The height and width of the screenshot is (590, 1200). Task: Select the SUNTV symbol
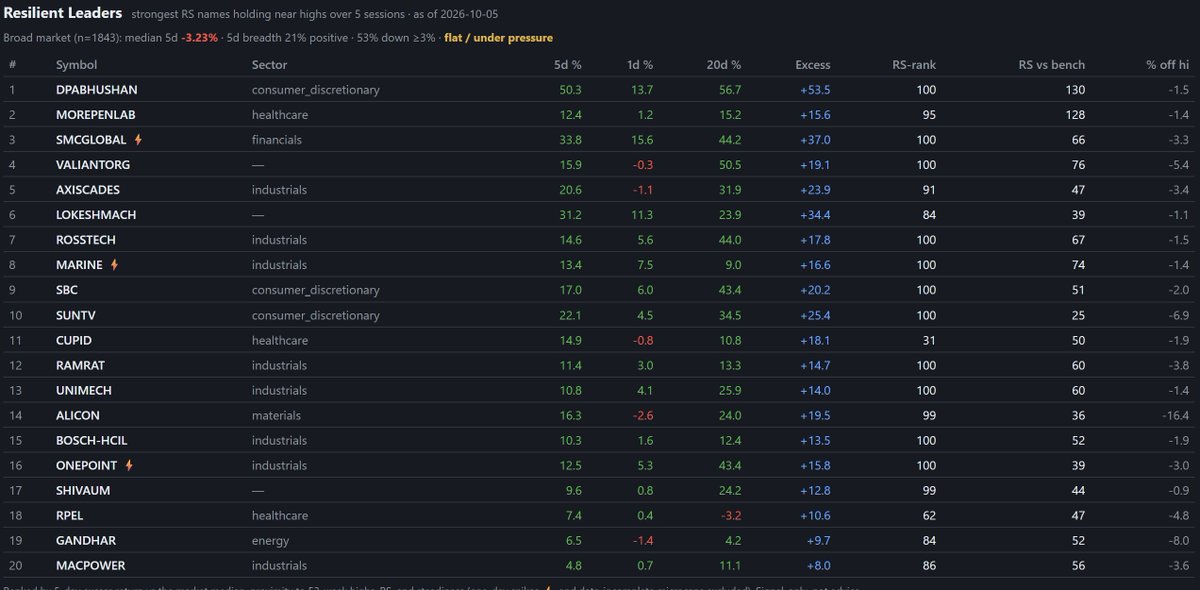[x=76, y=315]
